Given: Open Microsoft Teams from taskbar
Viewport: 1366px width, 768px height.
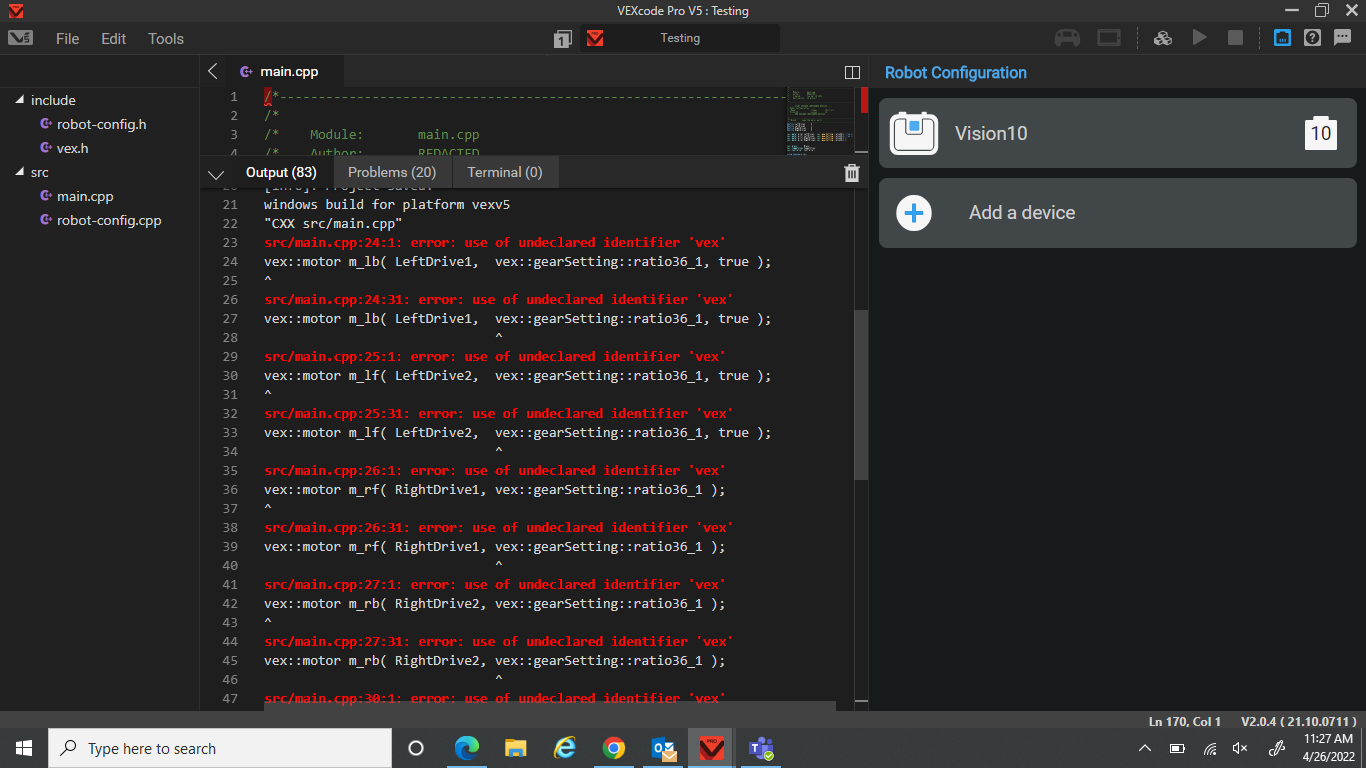Looking at the screenshot, I should pos(762,748).
